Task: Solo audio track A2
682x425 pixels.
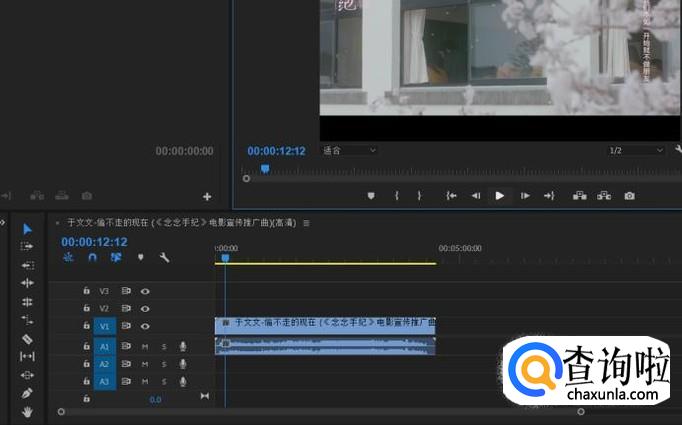Action: point(164,364)
